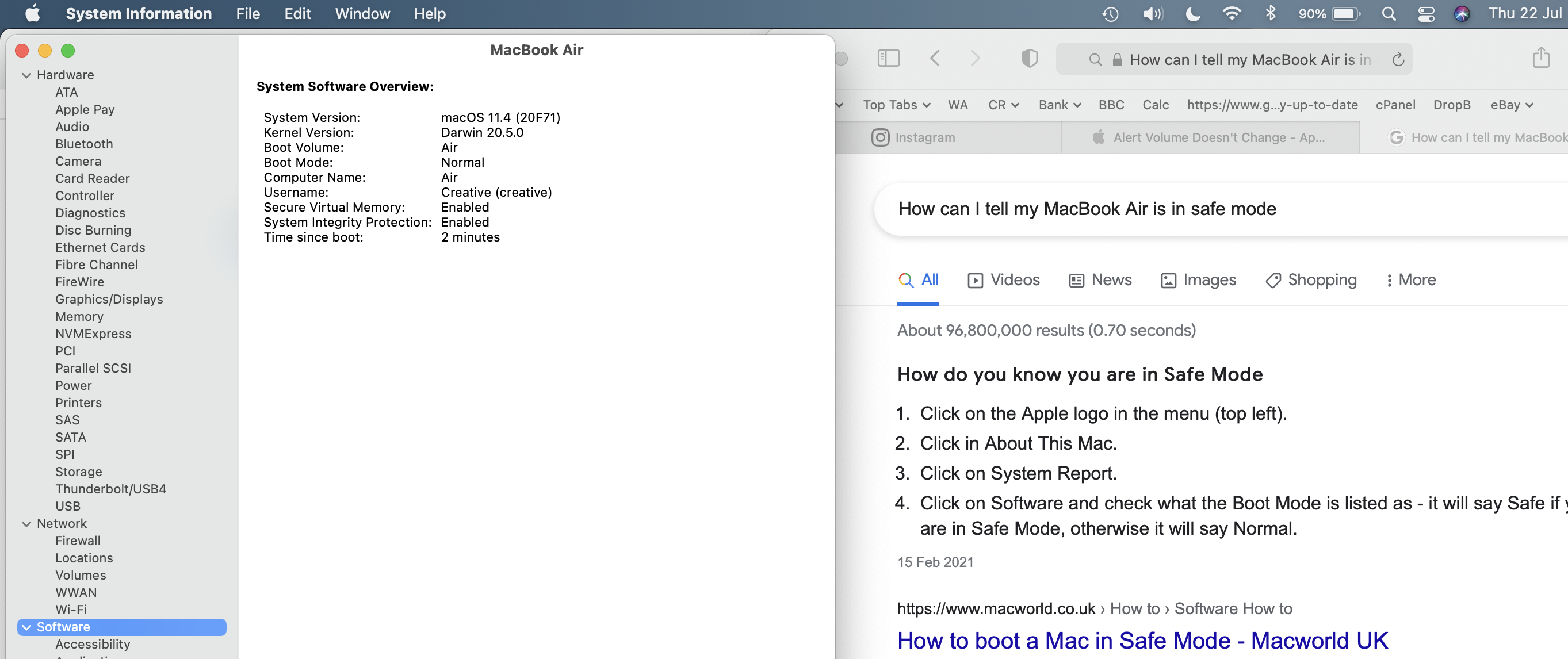Viewport: 1568px width, 659px height.
Task: Open the Bluetooth menu bar icon
Action: coord(1269,13)
